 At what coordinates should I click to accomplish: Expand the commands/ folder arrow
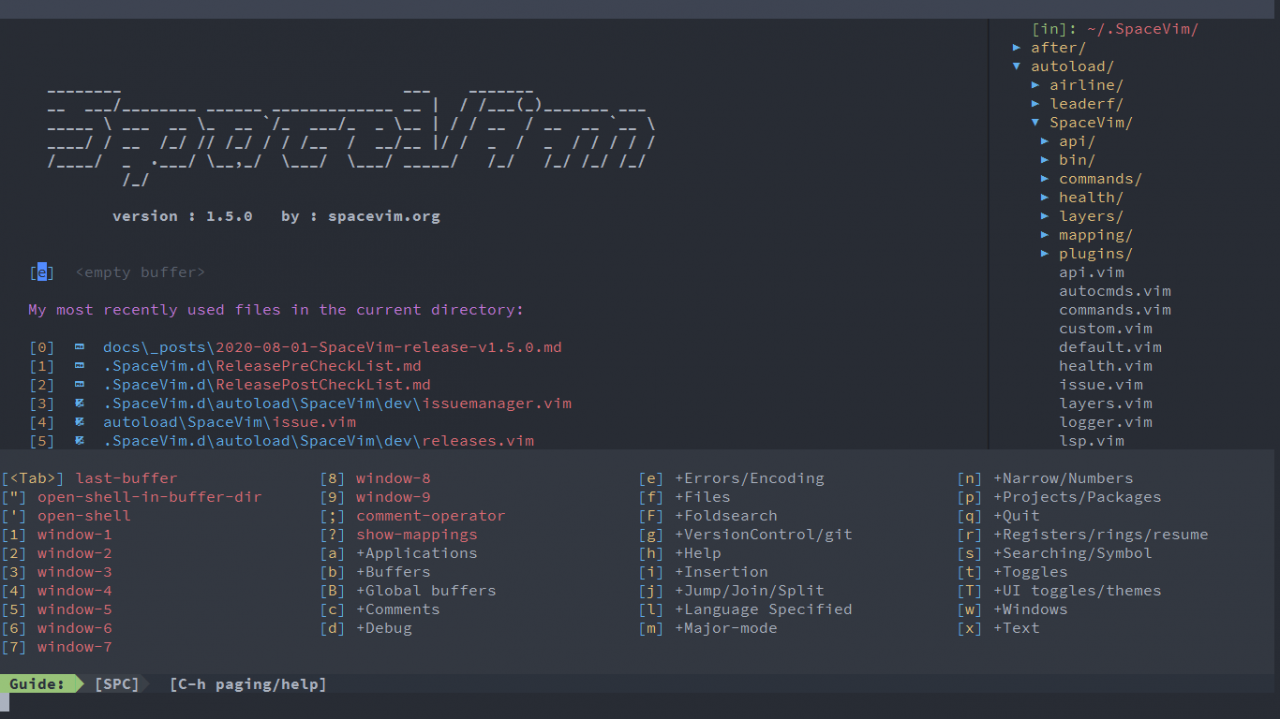click(1045, 179)
